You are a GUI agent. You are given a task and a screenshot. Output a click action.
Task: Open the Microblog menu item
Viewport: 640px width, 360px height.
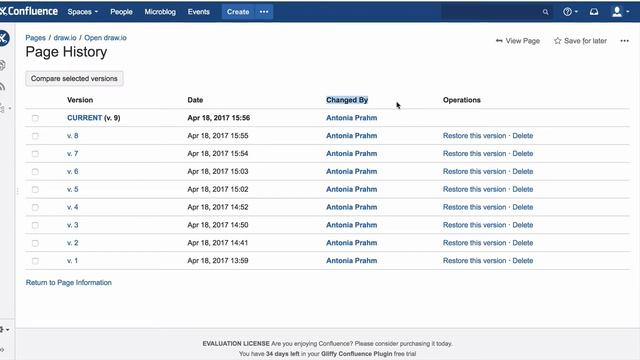(160, 12)
